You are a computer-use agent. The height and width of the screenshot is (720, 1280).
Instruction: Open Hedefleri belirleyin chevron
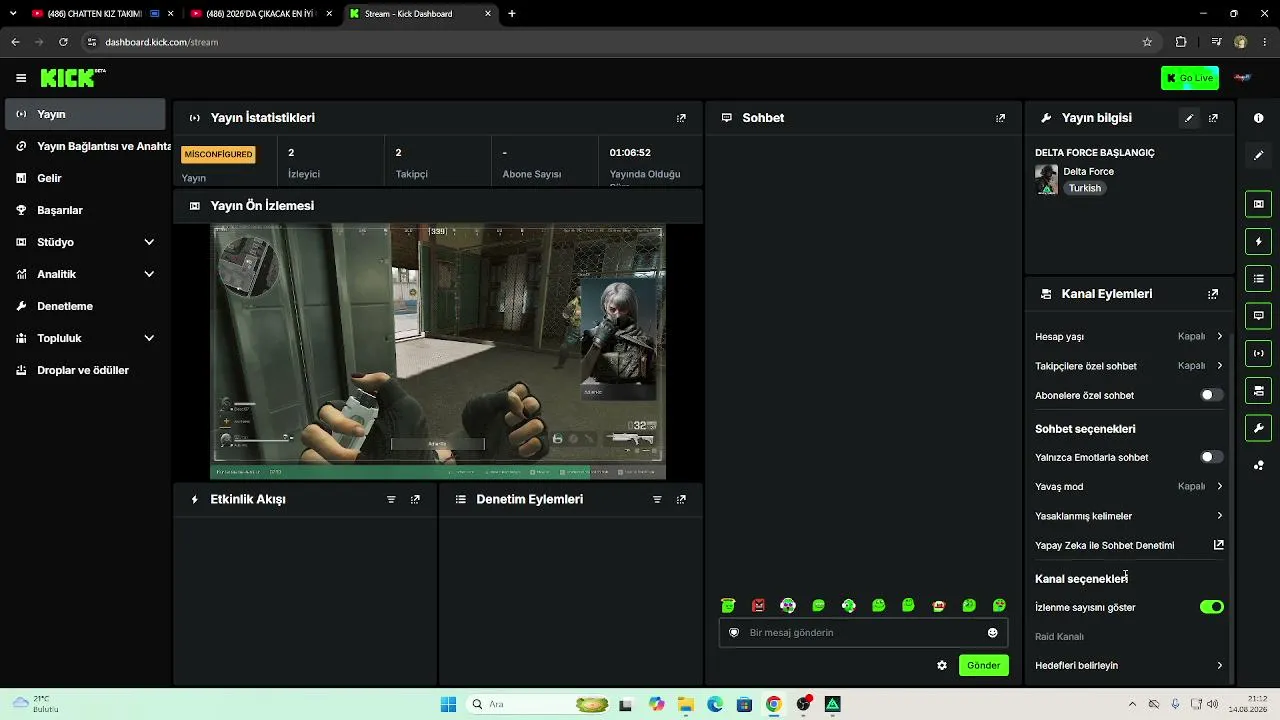coord(1219,666)
